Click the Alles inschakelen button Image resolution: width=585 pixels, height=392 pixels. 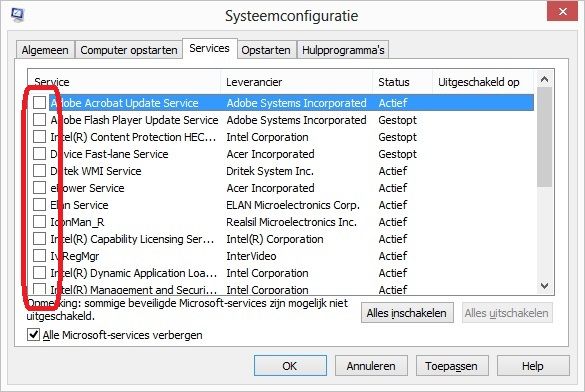pos(407,313)
